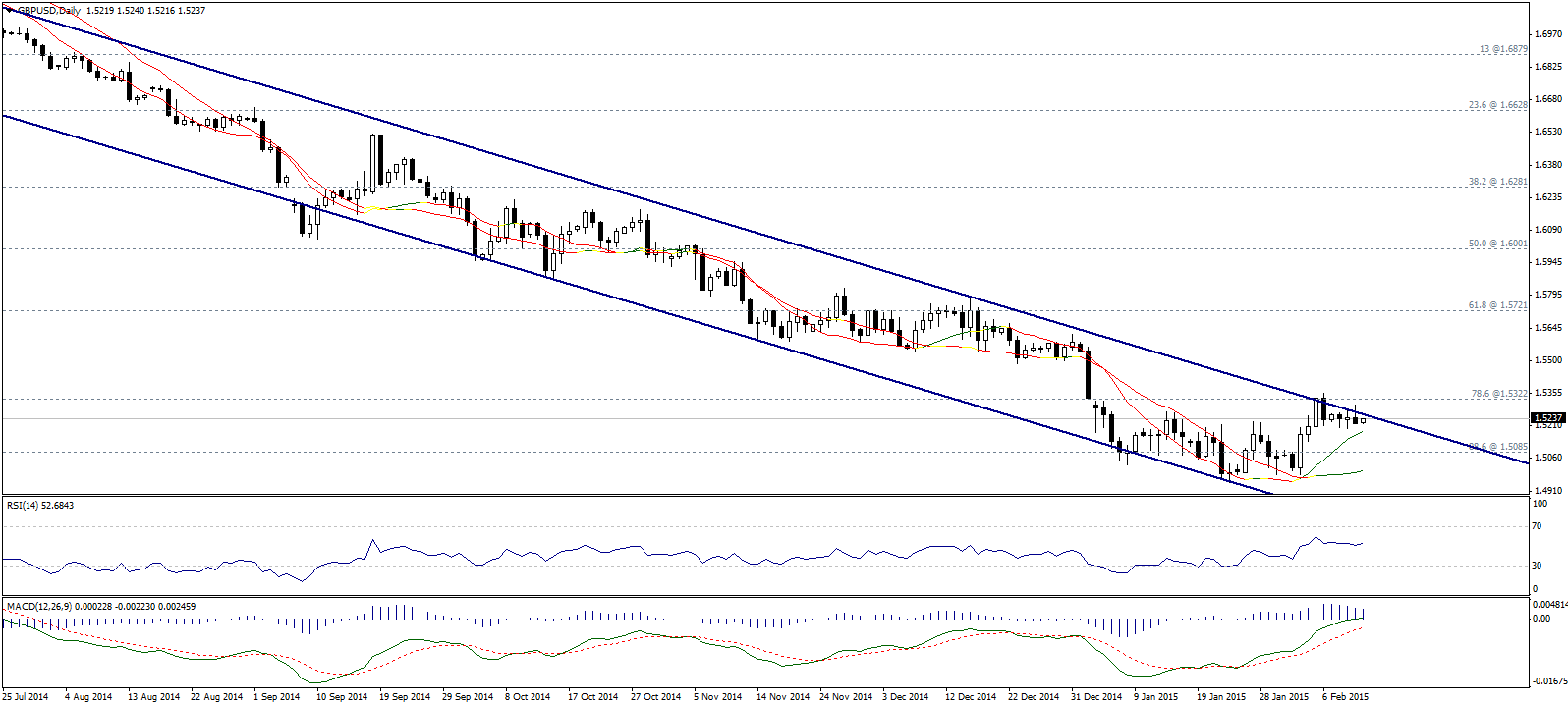Click the 1.6530 price axis value

(1548, 132)
